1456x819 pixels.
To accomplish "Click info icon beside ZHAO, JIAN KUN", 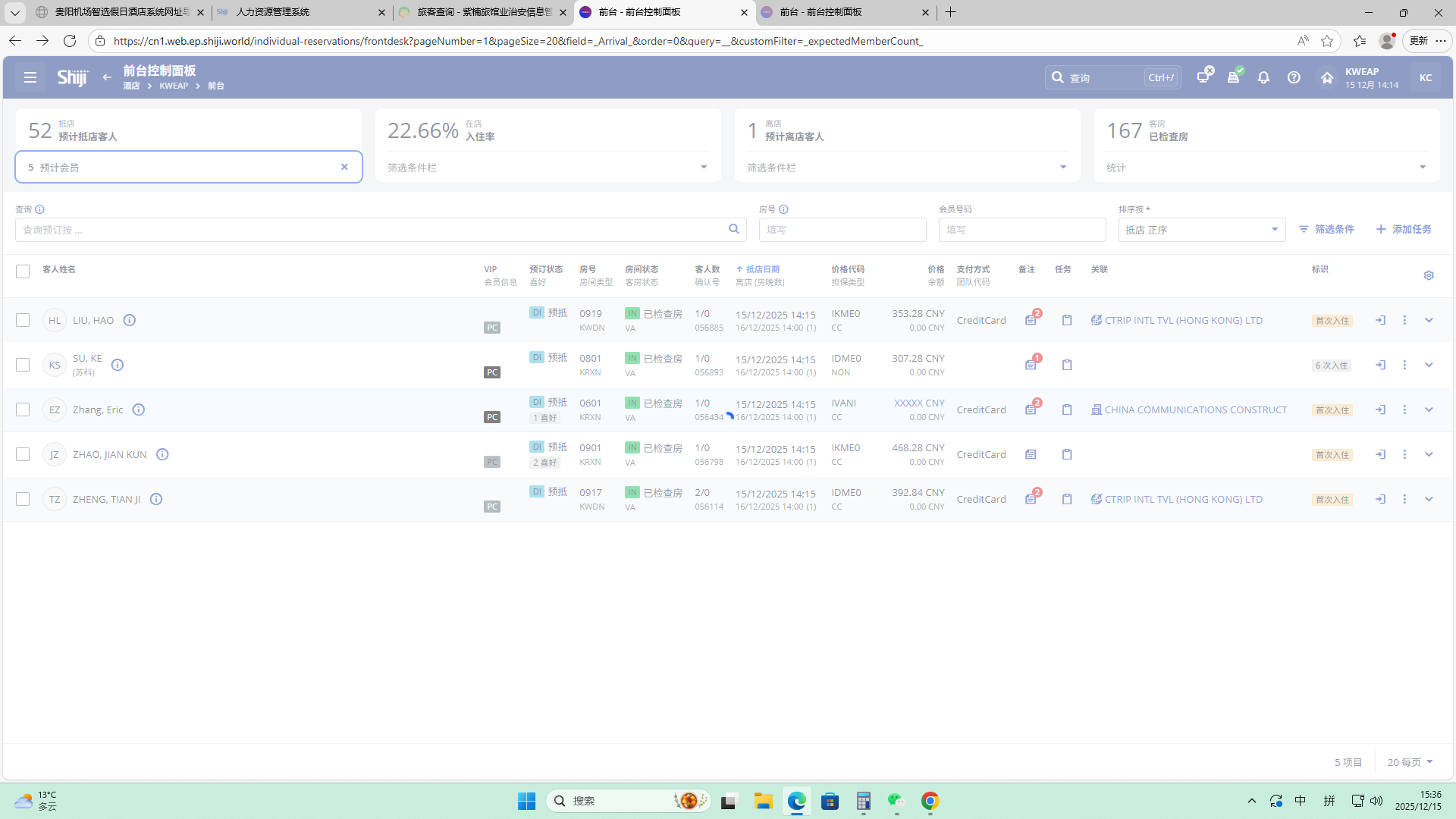I will (x=162, y=454).
